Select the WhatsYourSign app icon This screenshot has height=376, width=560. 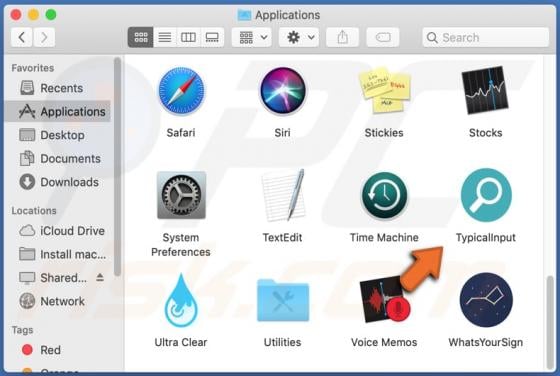point(486,300)
